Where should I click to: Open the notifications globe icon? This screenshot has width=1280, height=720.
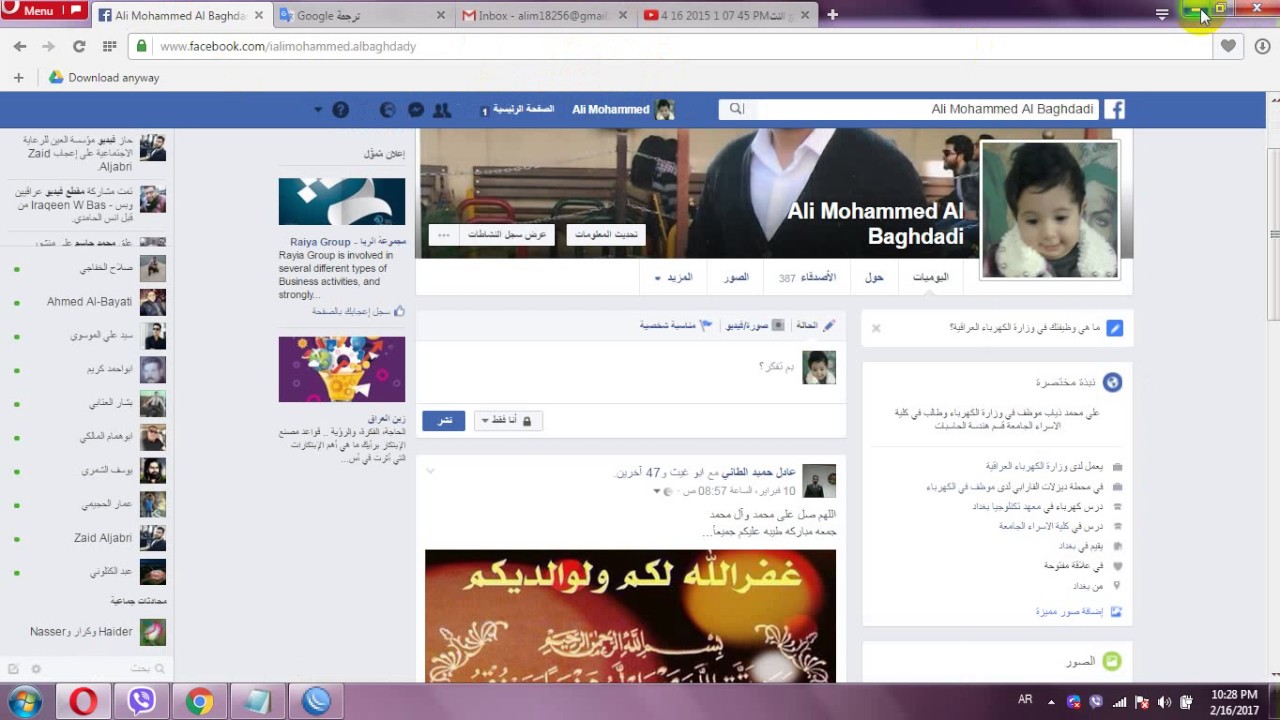[x=388, y=109]
